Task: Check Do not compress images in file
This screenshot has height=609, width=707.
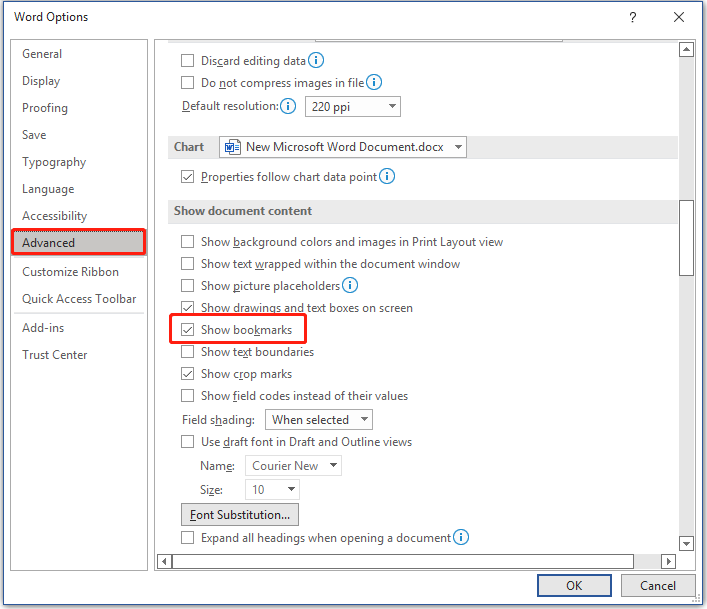Action: click(188, 82)
